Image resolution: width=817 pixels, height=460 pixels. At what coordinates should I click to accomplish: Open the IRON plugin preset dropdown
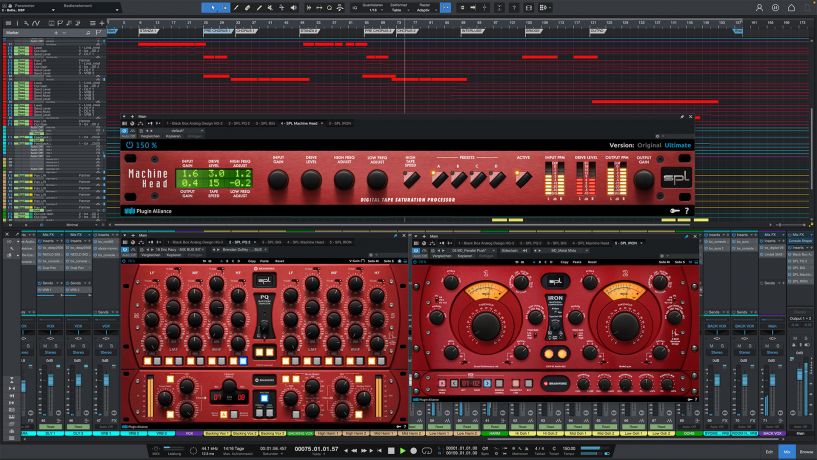tap(472, 251)
